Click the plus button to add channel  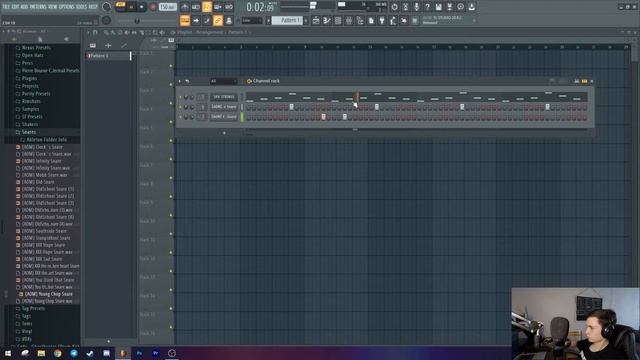(x=224, y=133)
